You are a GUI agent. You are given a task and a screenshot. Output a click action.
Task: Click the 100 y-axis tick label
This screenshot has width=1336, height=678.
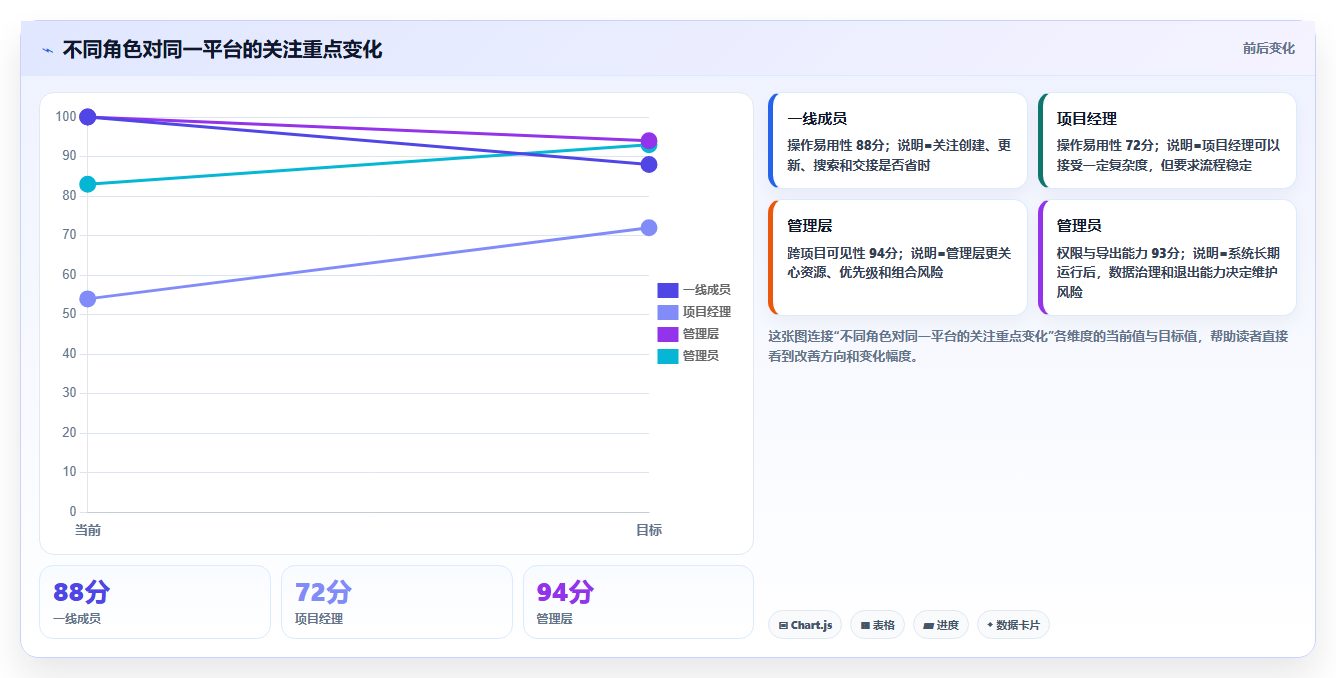pos(66,116)
